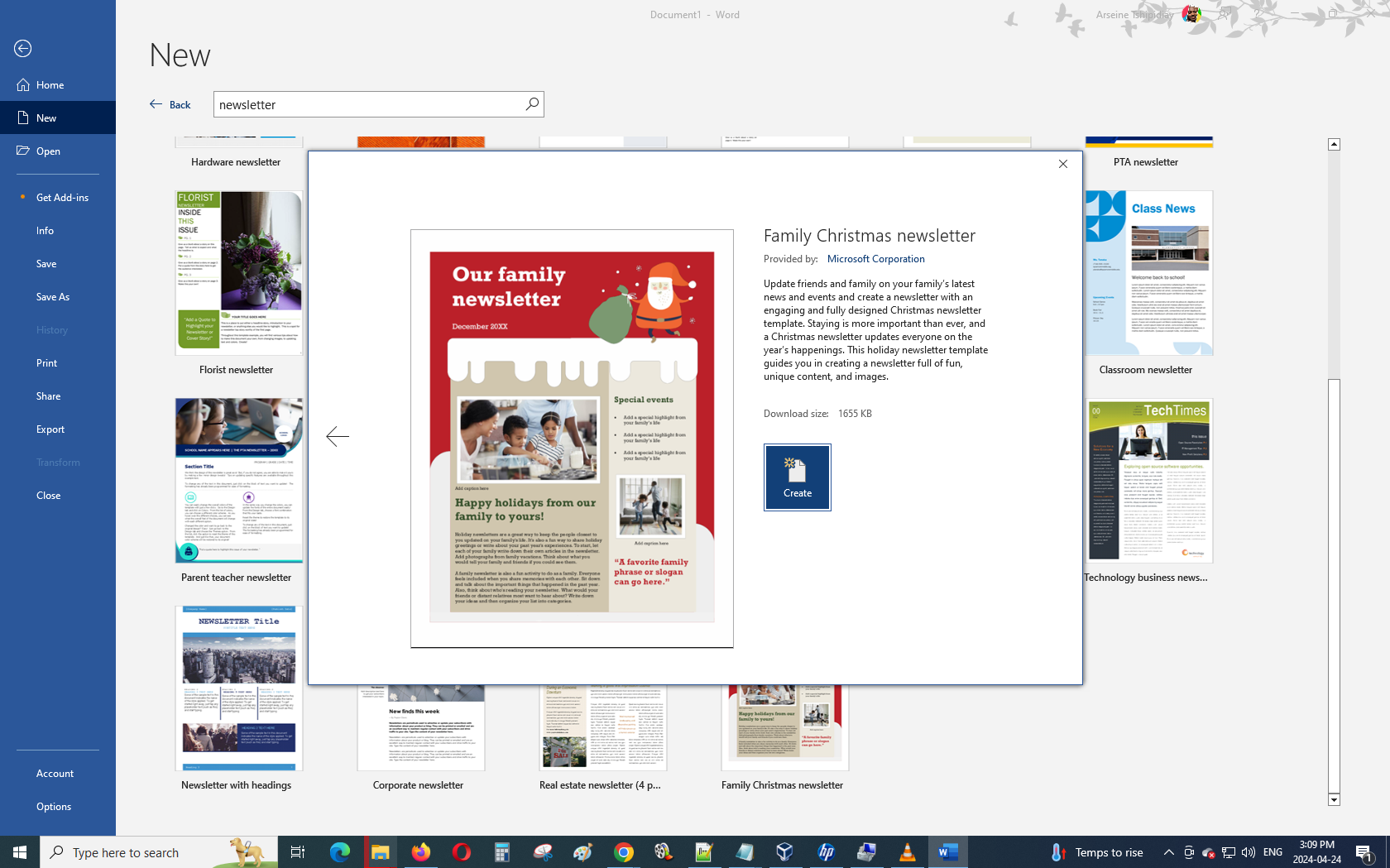
Task: Select the Classroom newsletter template
Action: [x=1148, y=274]
